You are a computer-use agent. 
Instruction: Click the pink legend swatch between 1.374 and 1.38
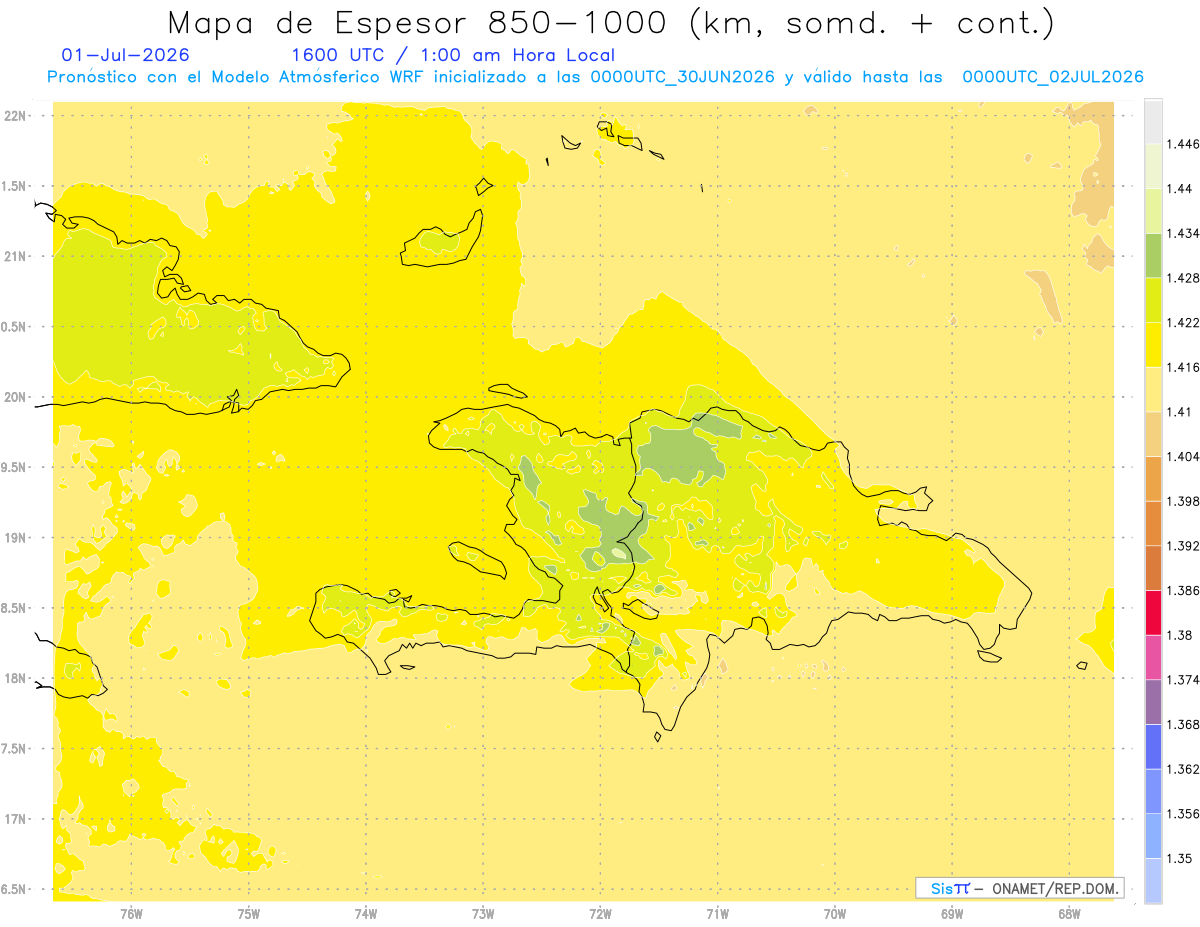click(1153, 657)
